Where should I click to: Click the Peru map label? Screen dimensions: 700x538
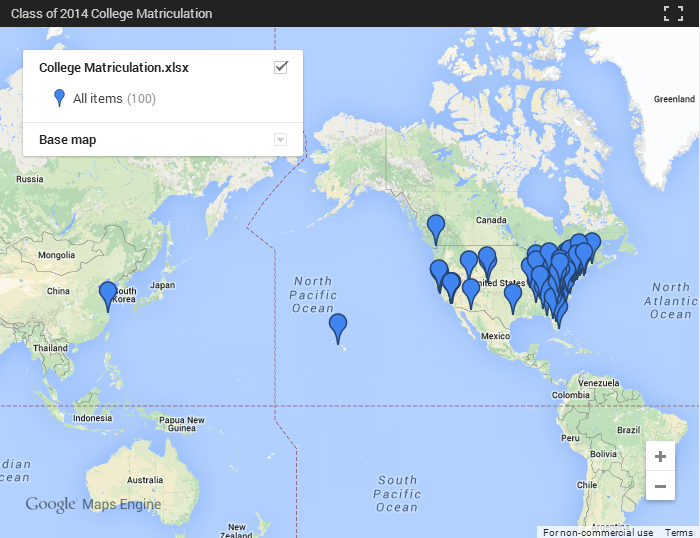(x=571, y=438)
